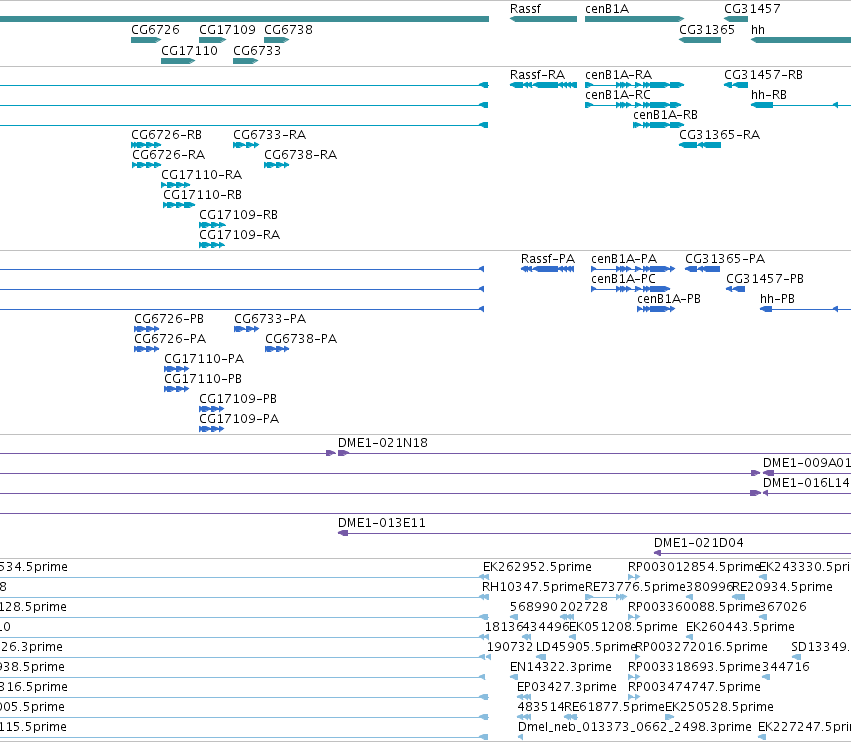Viewport: 851px width, 742px height.
Task: Click the EK262952.5prime EST label
Action: [537, 567]
